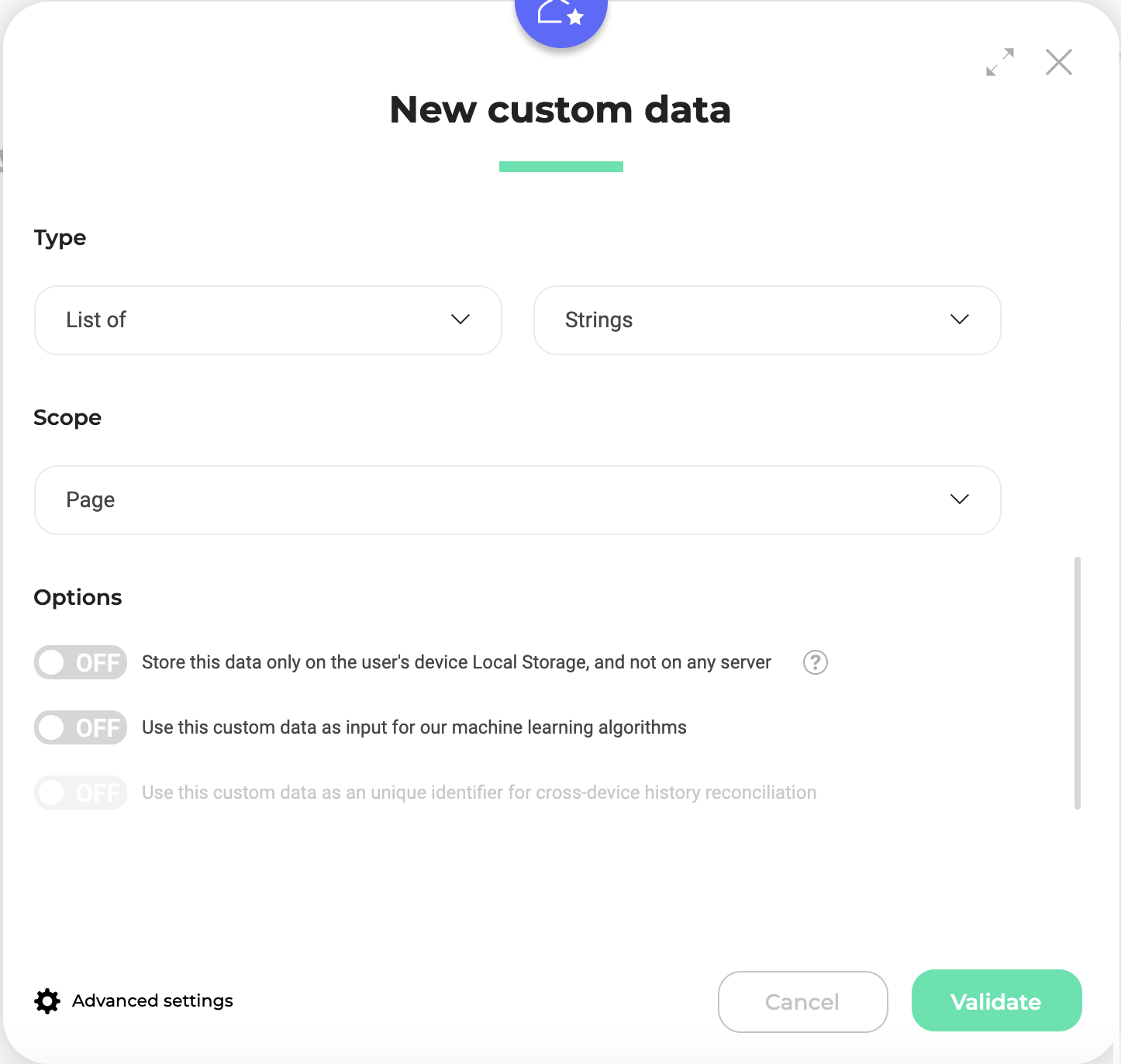Click the blue custom data star icon

(561, 16)
